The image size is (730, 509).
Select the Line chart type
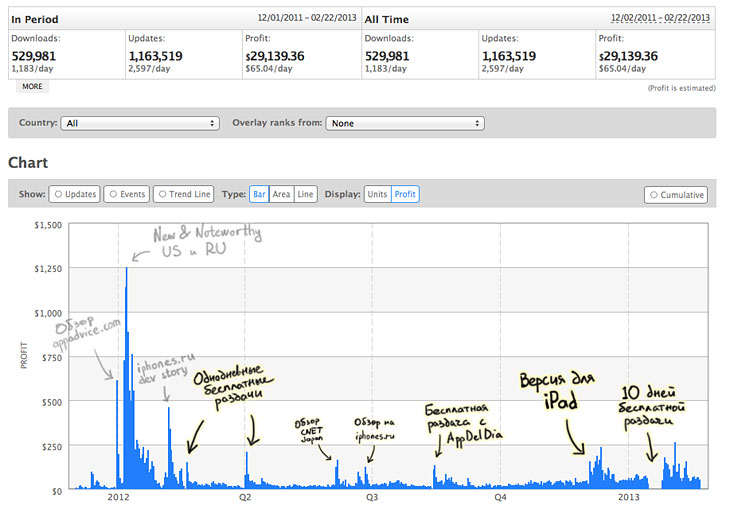click(305, 194)
